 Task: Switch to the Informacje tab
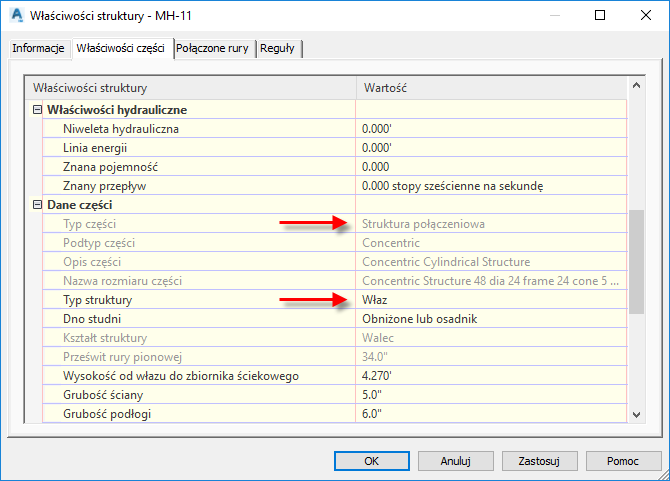tap(38, 48)
